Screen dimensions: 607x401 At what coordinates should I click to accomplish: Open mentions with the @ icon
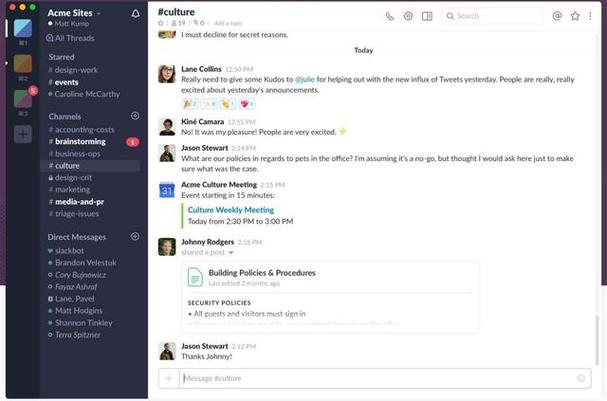[x=557, y=16]
